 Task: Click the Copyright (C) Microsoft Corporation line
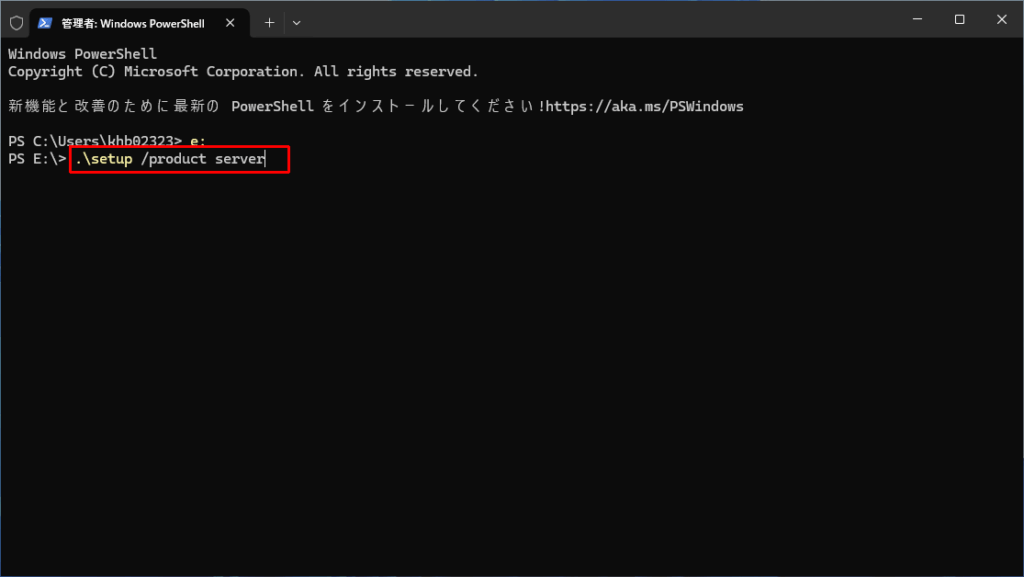(243, 72)
